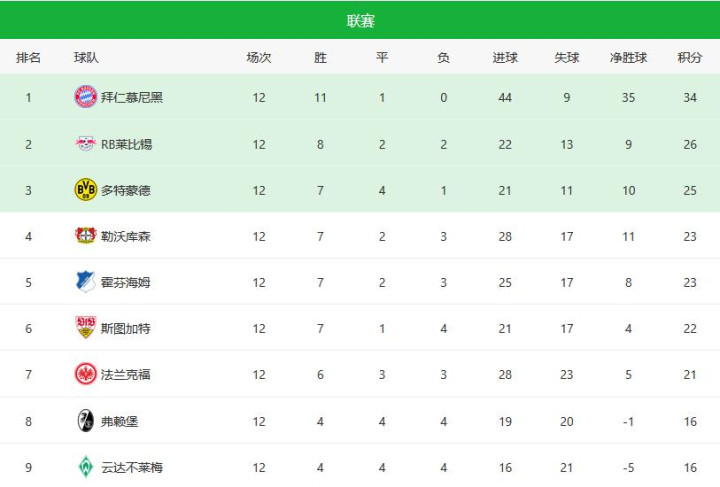This screenshot has width=720, height=487.
Task: Select the 联赛 tab header
Action: click(360, 21)
